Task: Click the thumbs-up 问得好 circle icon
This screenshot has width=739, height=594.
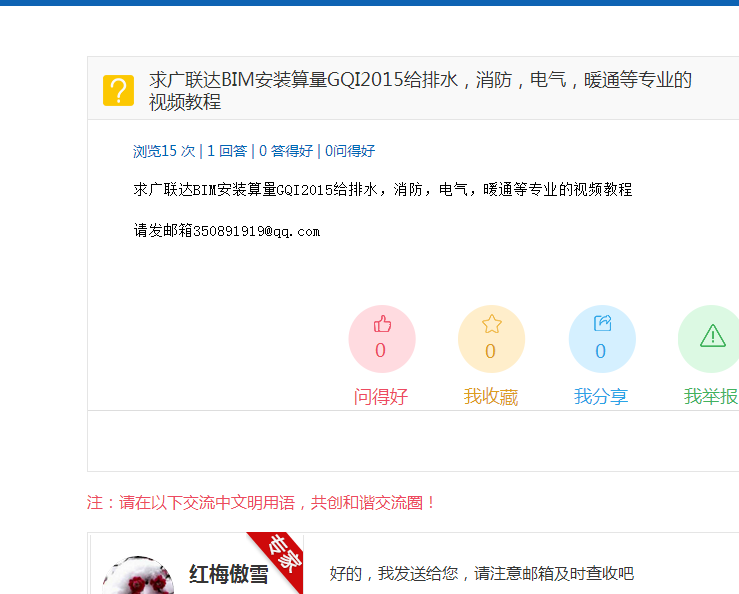Action: coord(382,339)
